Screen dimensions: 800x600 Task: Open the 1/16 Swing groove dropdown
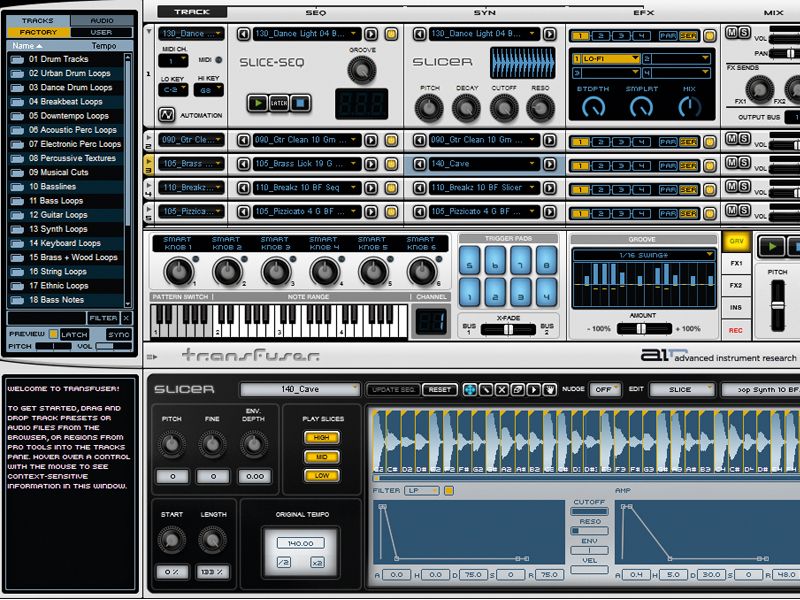pos(643,255)
